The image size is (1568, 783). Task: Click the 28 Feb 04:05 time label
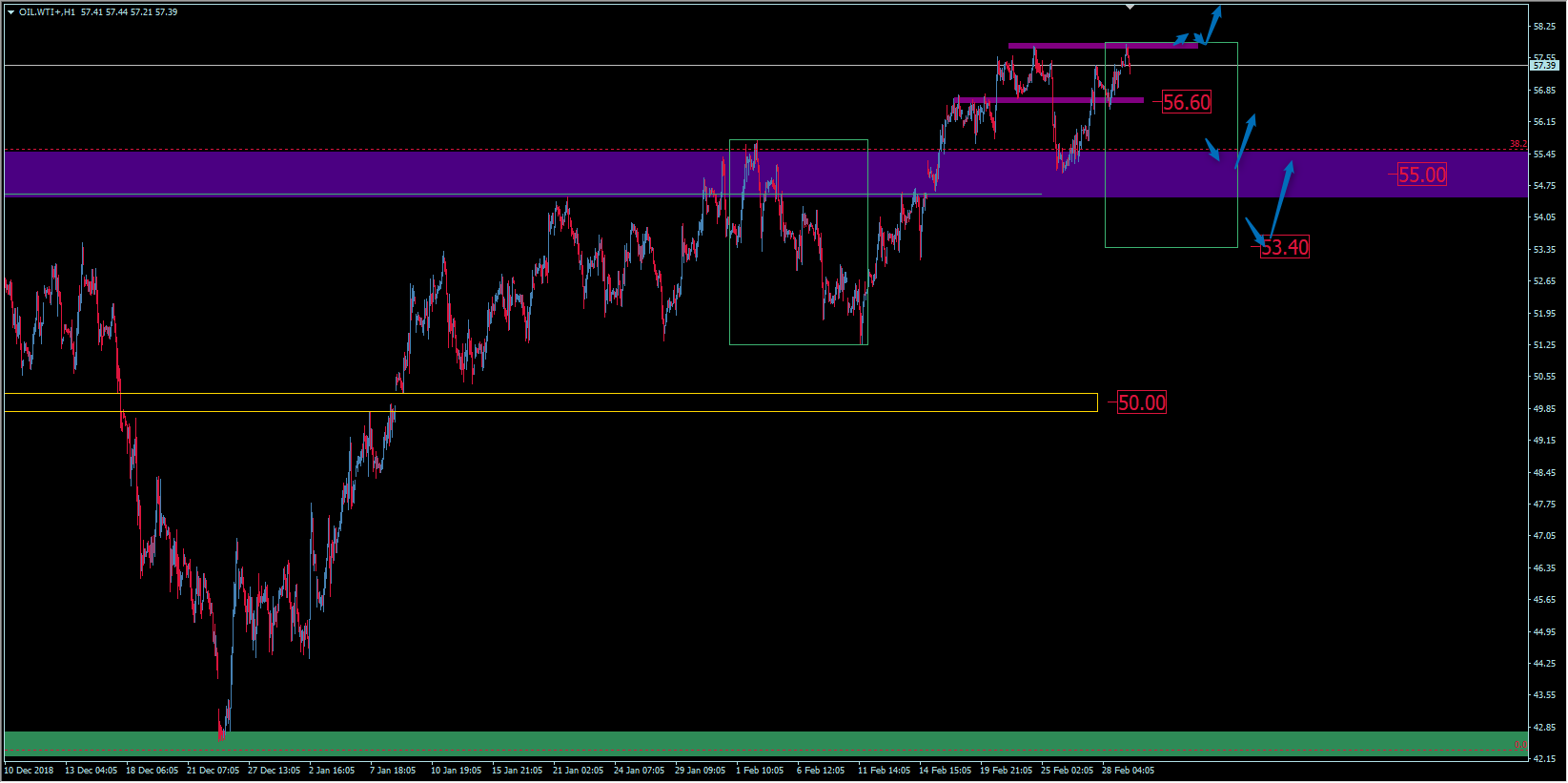pos(1128,771)
